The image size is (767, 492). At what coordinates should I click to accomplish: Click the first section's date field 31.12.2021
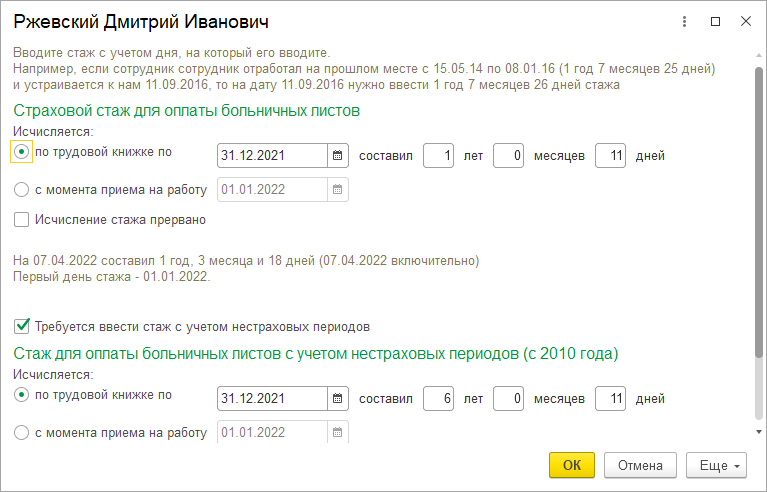click(x=272, y=155)
